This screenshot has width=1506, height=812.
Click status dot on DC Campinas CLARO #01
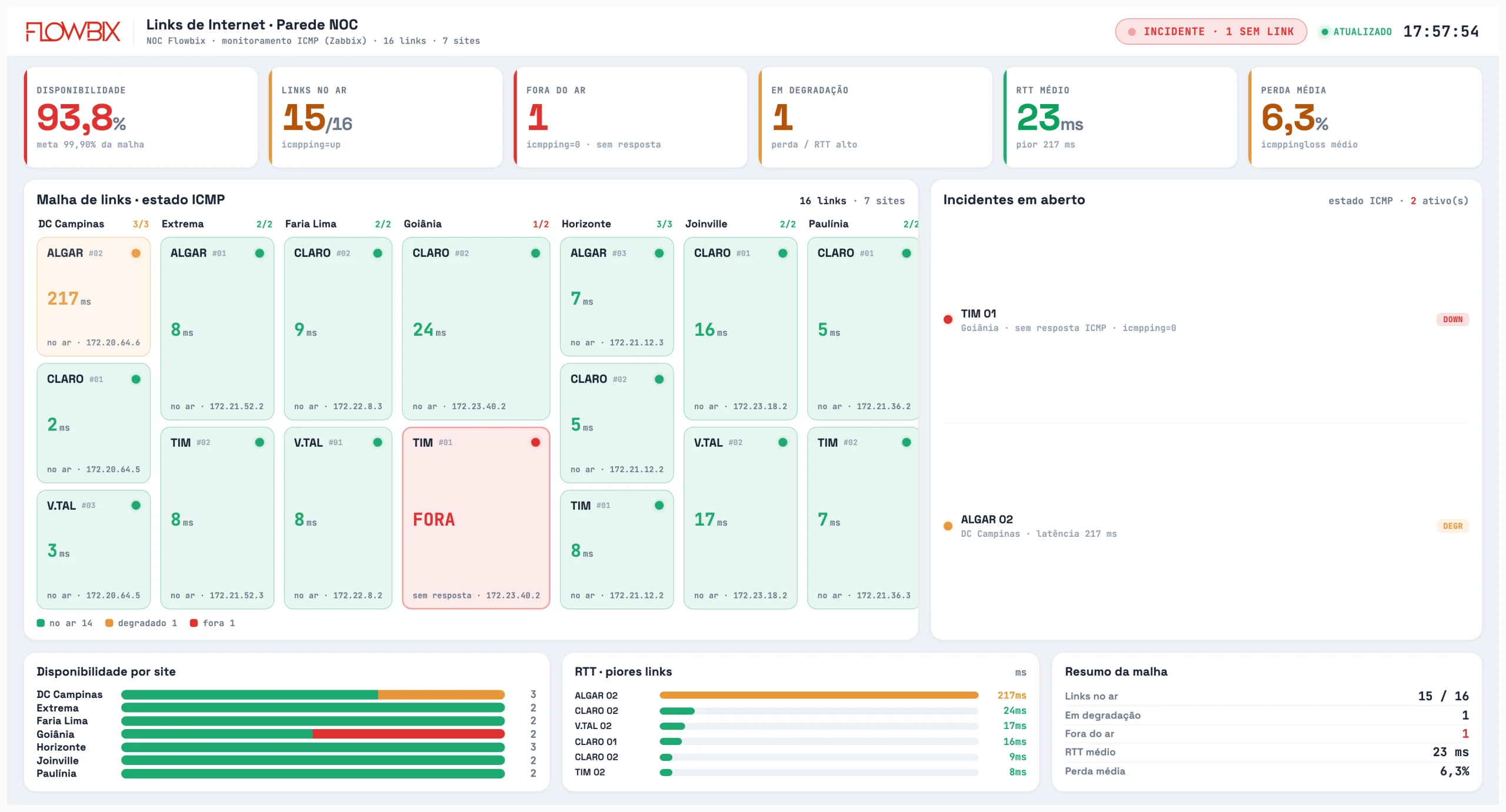pos(136,379)
